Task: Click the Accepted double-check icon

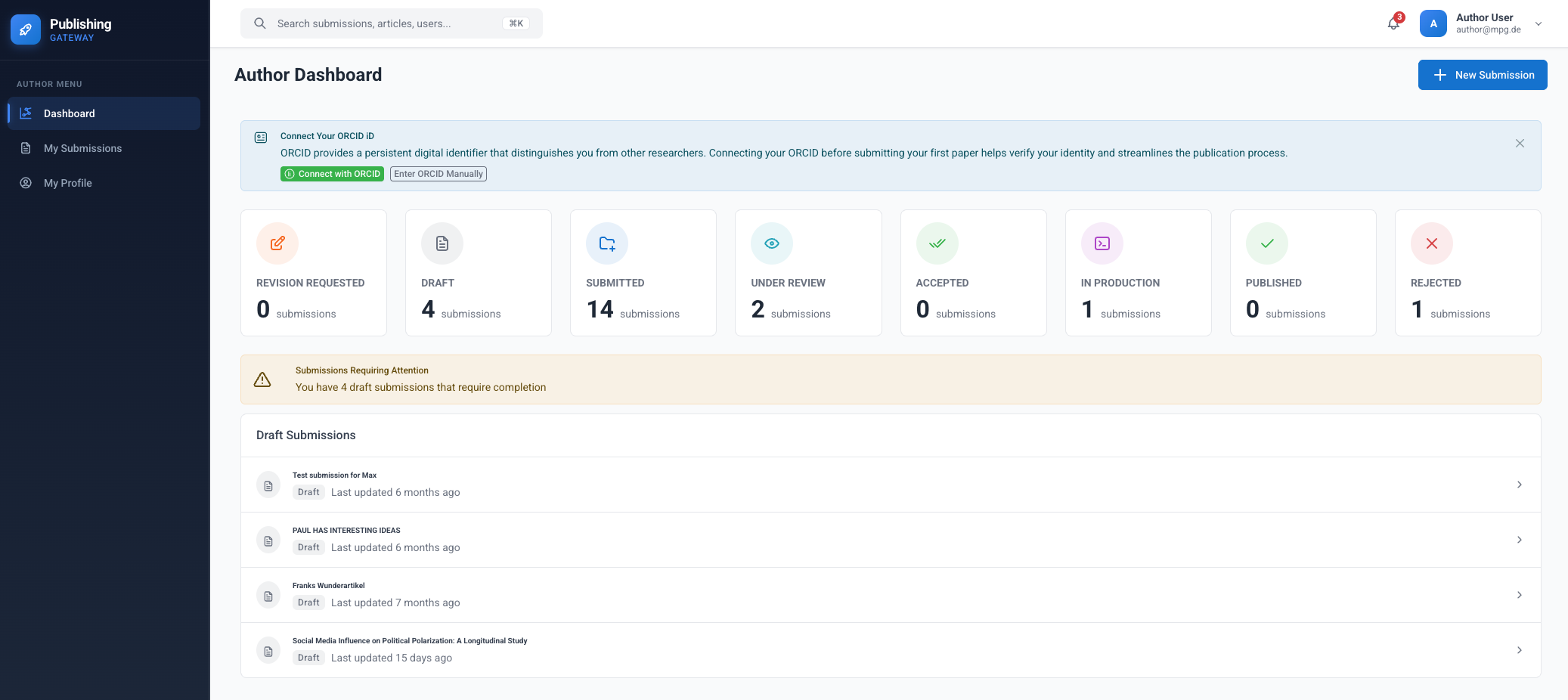Action: [x=937, y=243]
